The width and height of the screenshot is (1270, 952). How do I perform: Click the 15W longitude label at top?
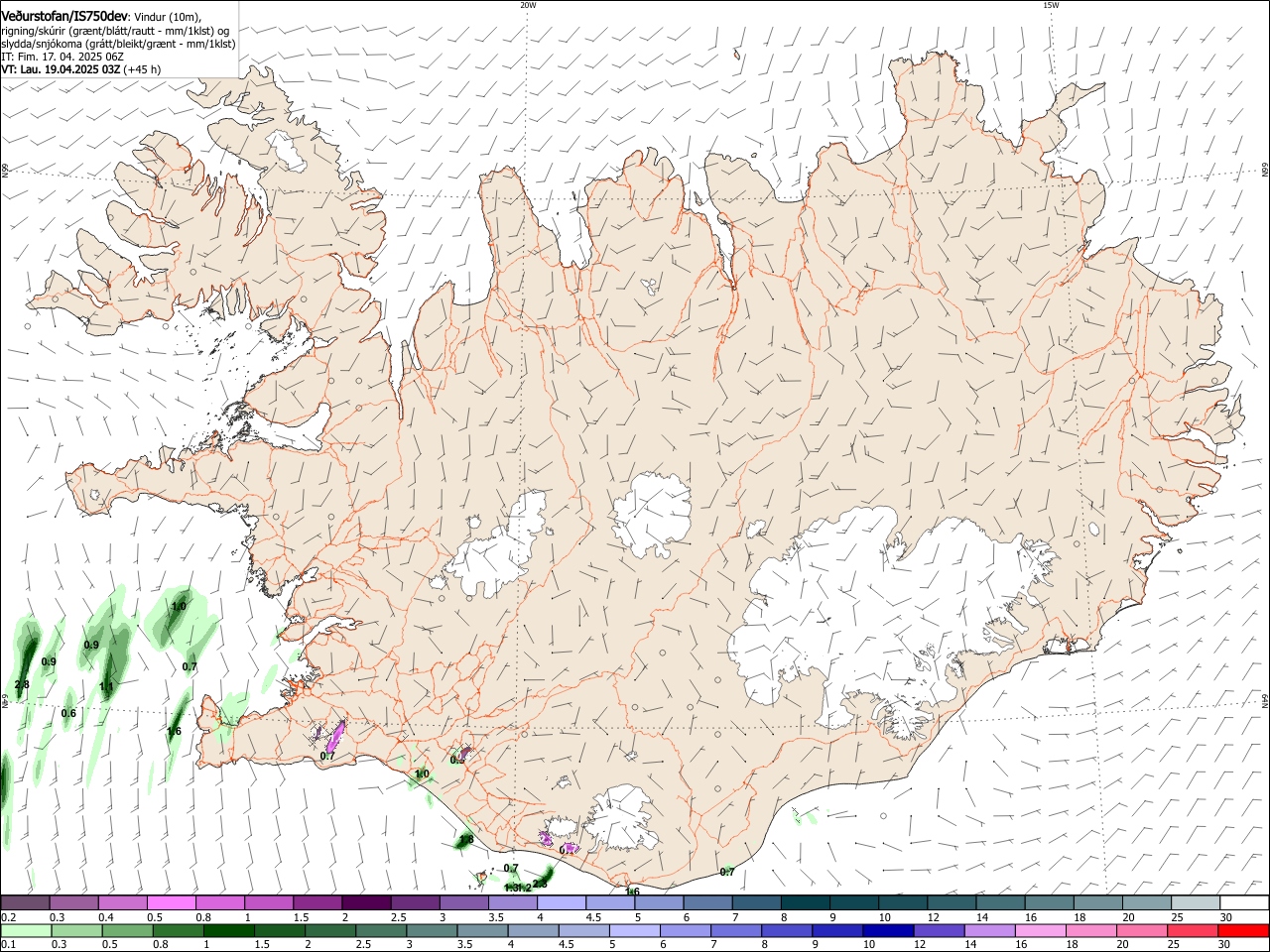pos(1051,5)
